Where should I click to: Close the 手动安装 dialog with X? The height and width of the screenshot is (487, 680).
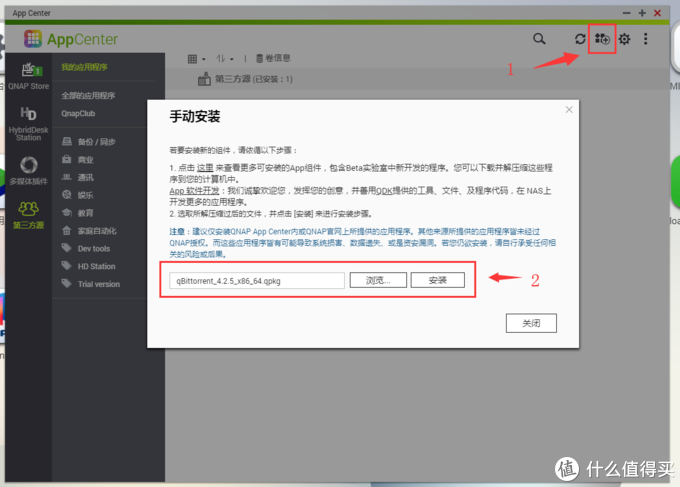click(x=569, y=110)
